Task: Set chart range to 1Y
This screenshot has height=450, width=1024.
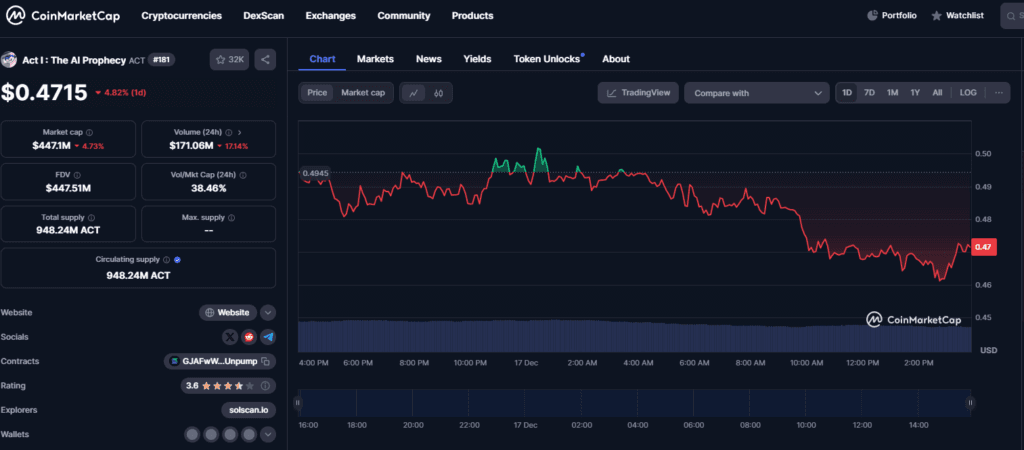Action: coord(915,93)
